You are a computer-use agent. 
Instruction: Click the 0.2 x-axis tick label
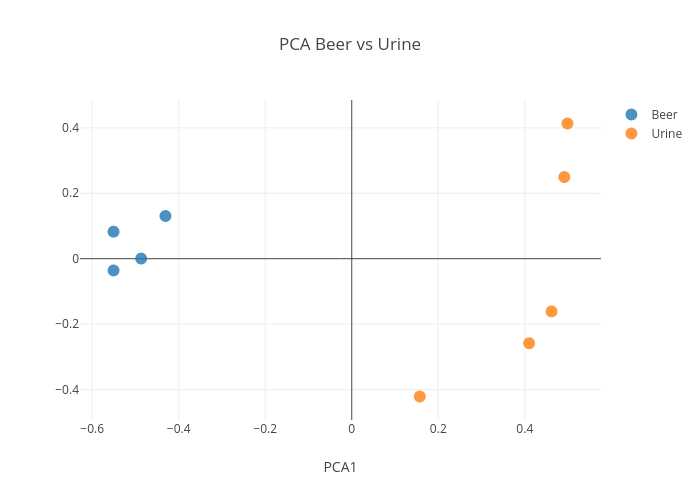[438, 429]
